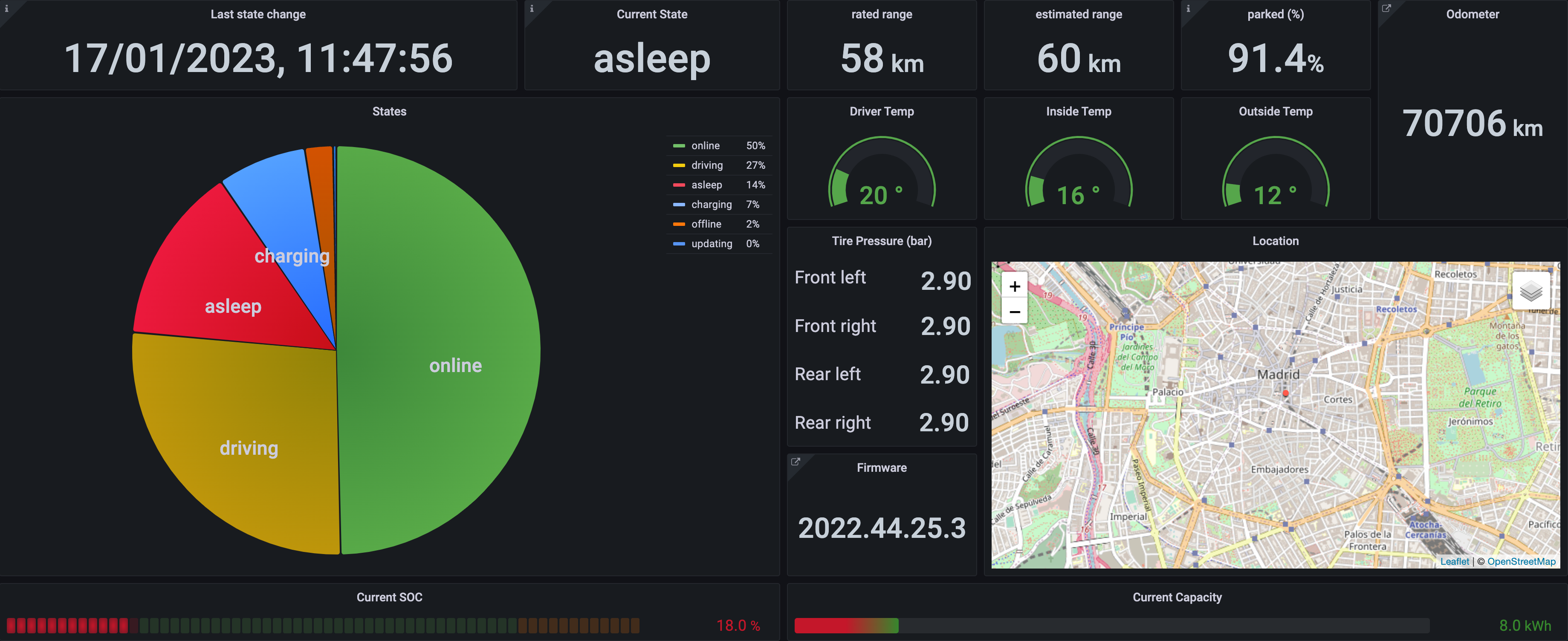
Task: Click the OpenStreetMap attribution link
Action: pos(1521,561)
